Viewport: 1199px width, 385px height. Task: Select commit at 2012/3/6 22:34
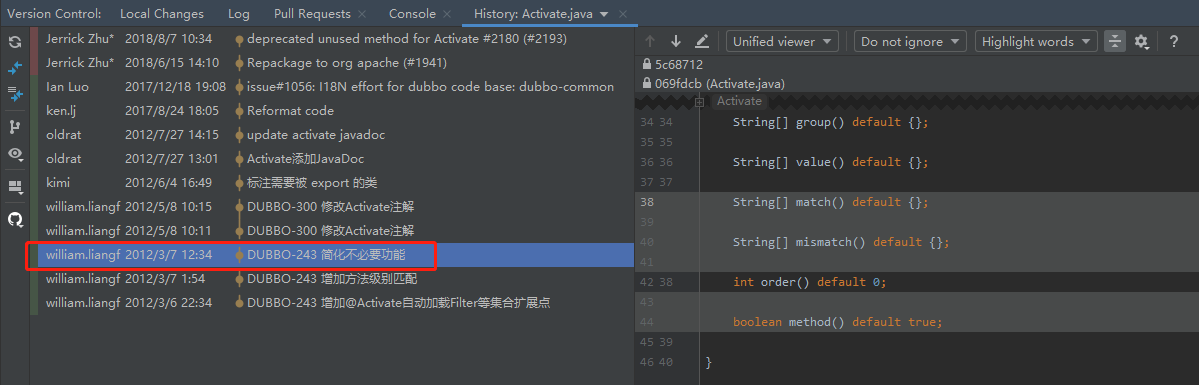332,303
